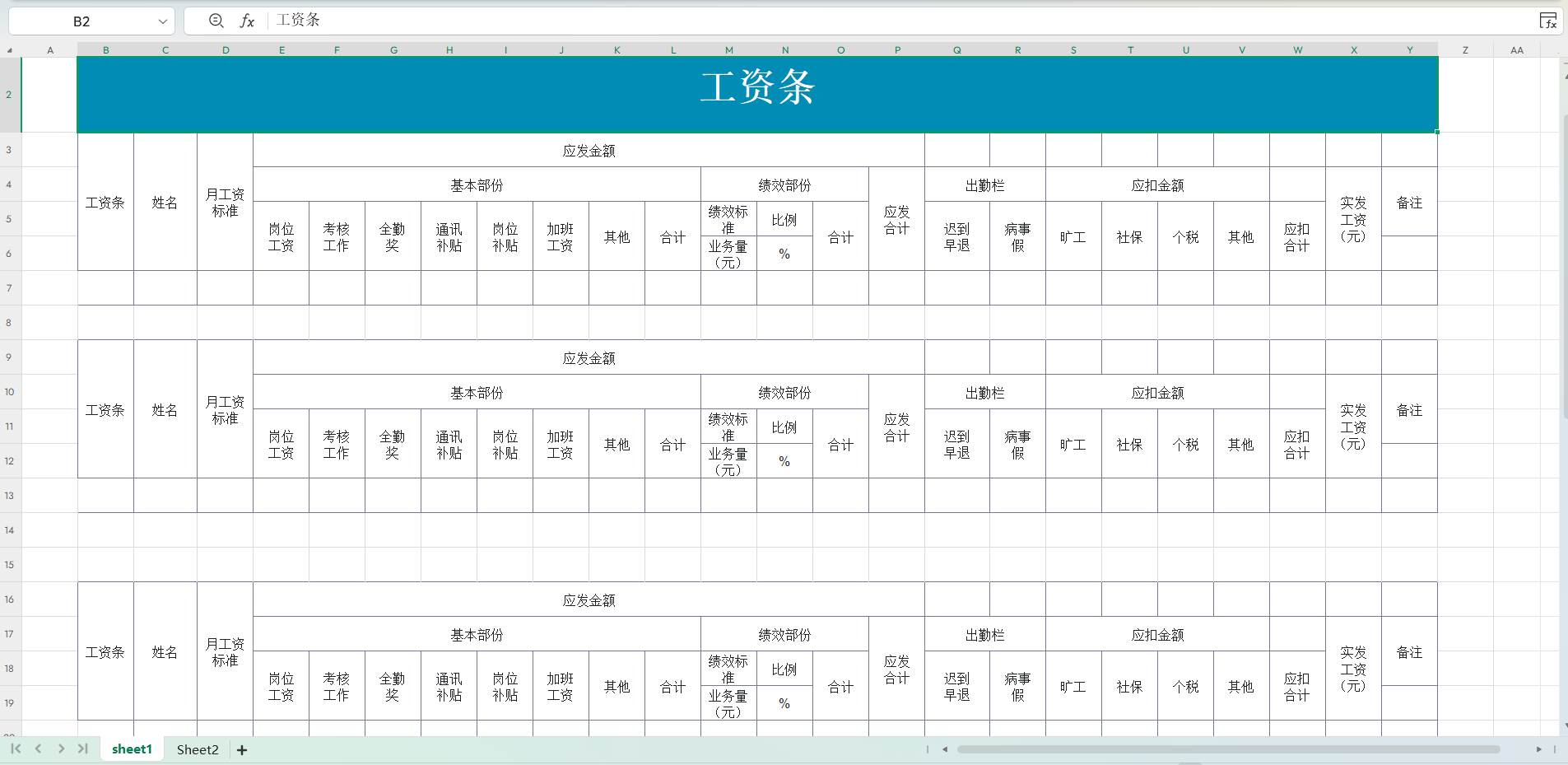The height and width of the screenshot is (765, 1568).
Task: Click the zoom magnifier icon in formula bar
Action: (216, 21)
